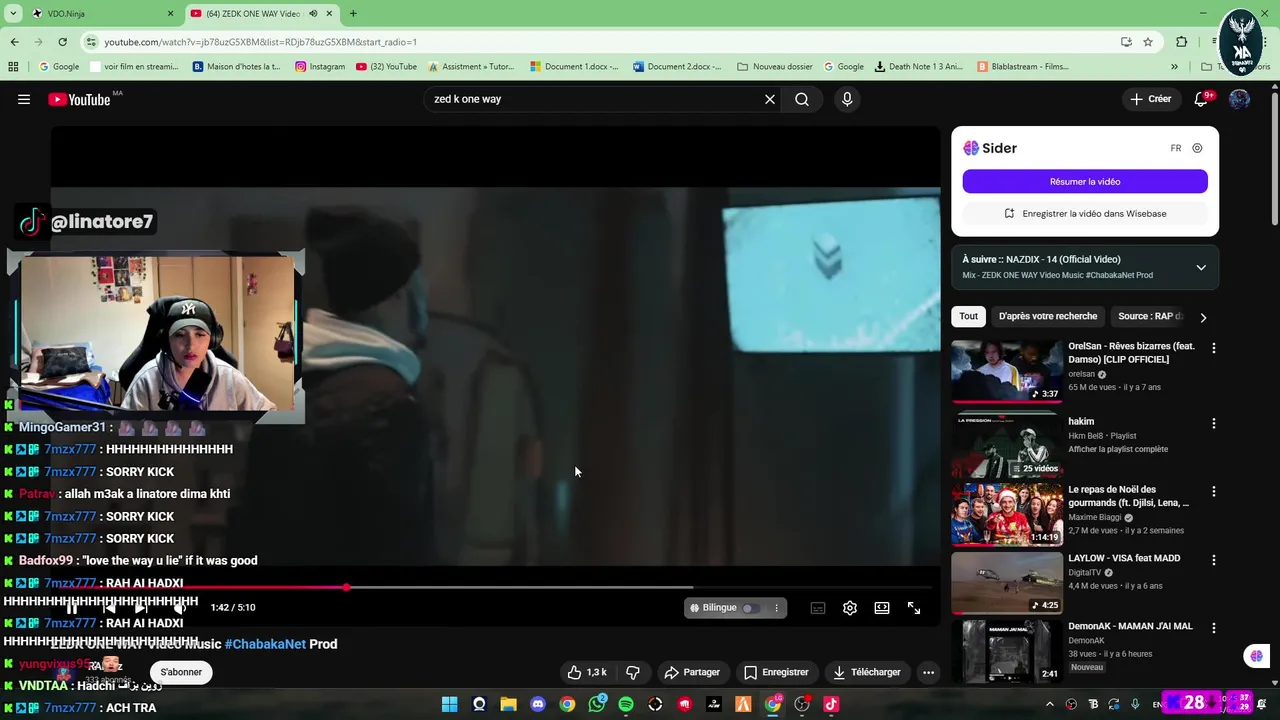Open Spotify from the taskbar
Image resolution: width=1280 pixels, height=720 pixels.
click(x=626, y=704)
